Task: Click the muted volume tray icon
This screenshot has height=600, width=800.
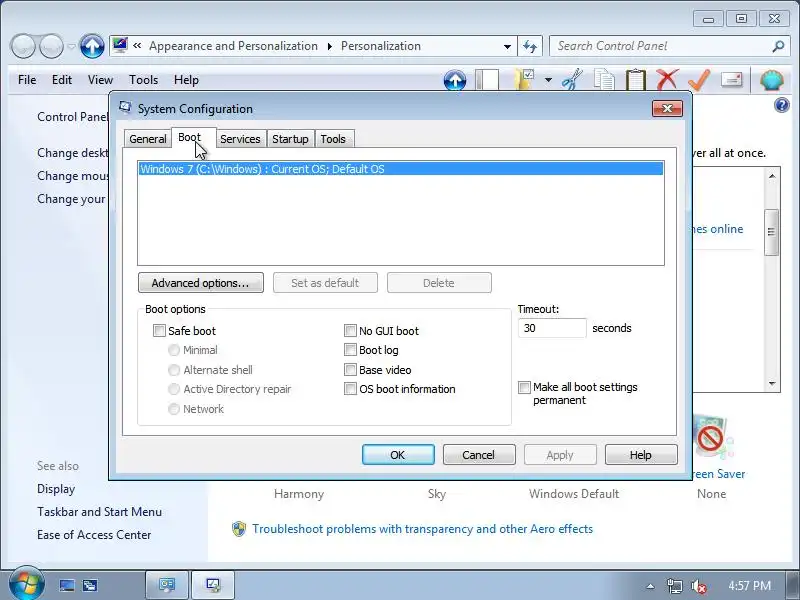Action: click(x=698, y=586)
